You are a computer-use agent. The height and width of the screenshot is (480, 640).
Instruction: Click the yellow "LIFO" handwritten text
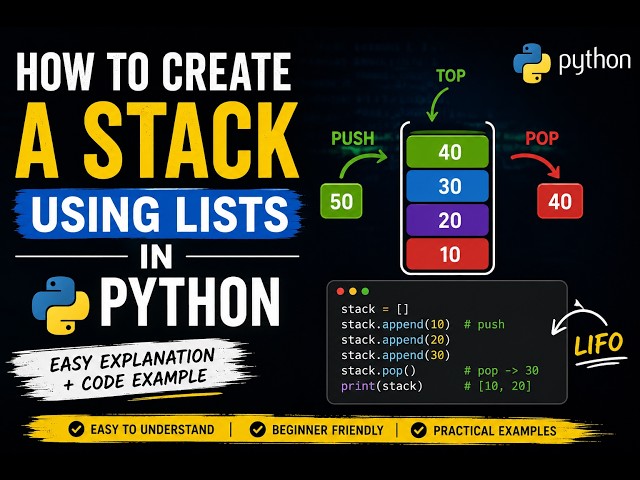pyautogui.click(x=598, y=344)
